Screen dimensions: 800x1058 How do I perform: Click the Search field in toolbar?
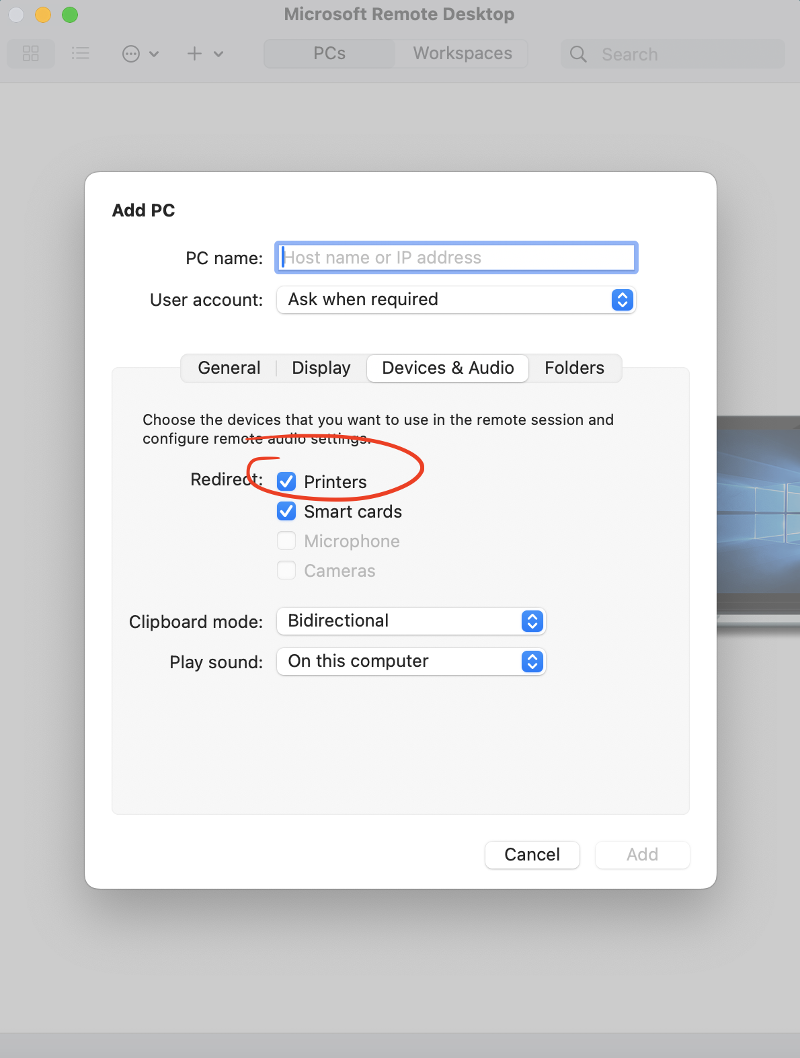[673, 54]
